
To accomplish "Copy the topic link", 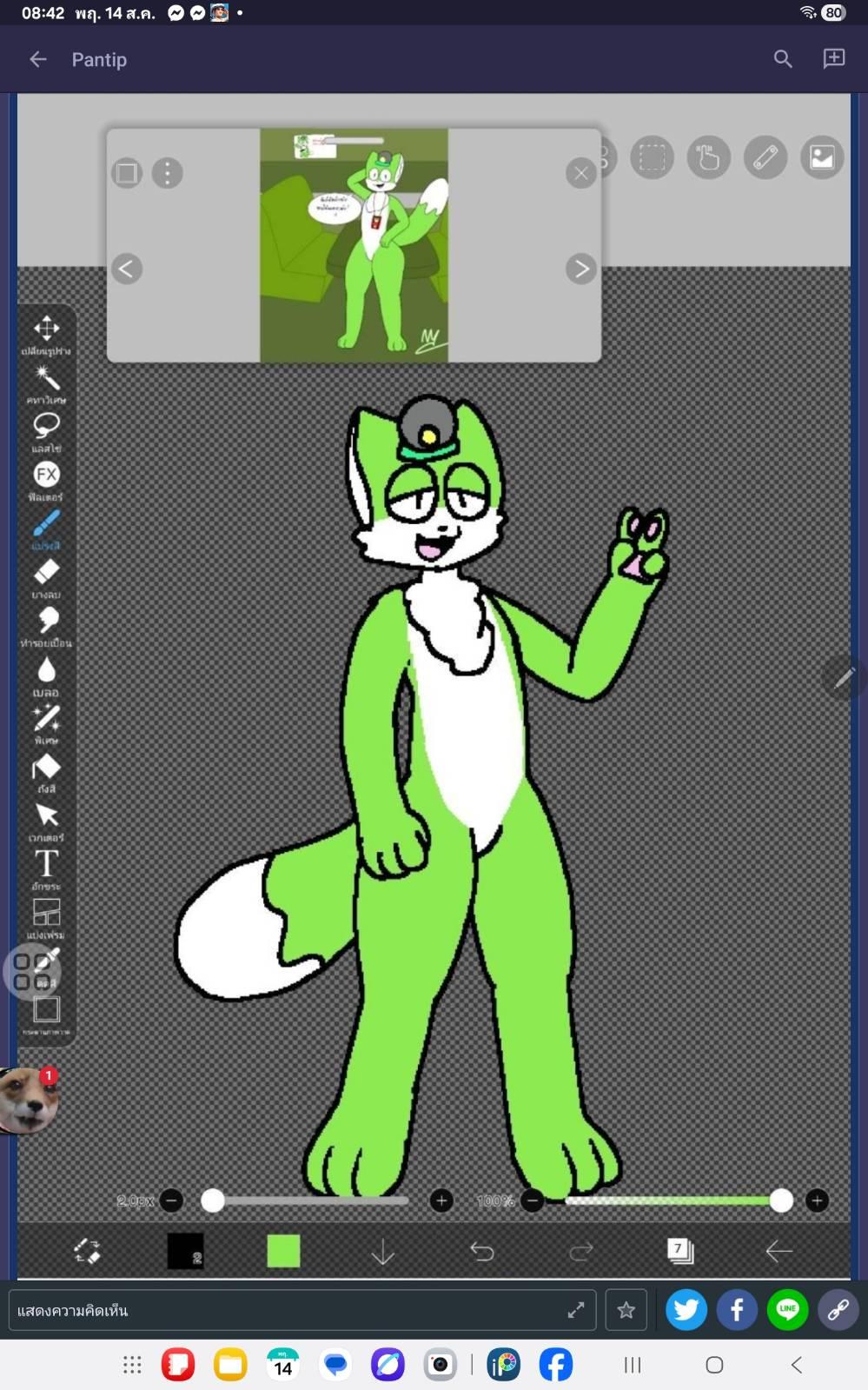I will point(838,1310).
